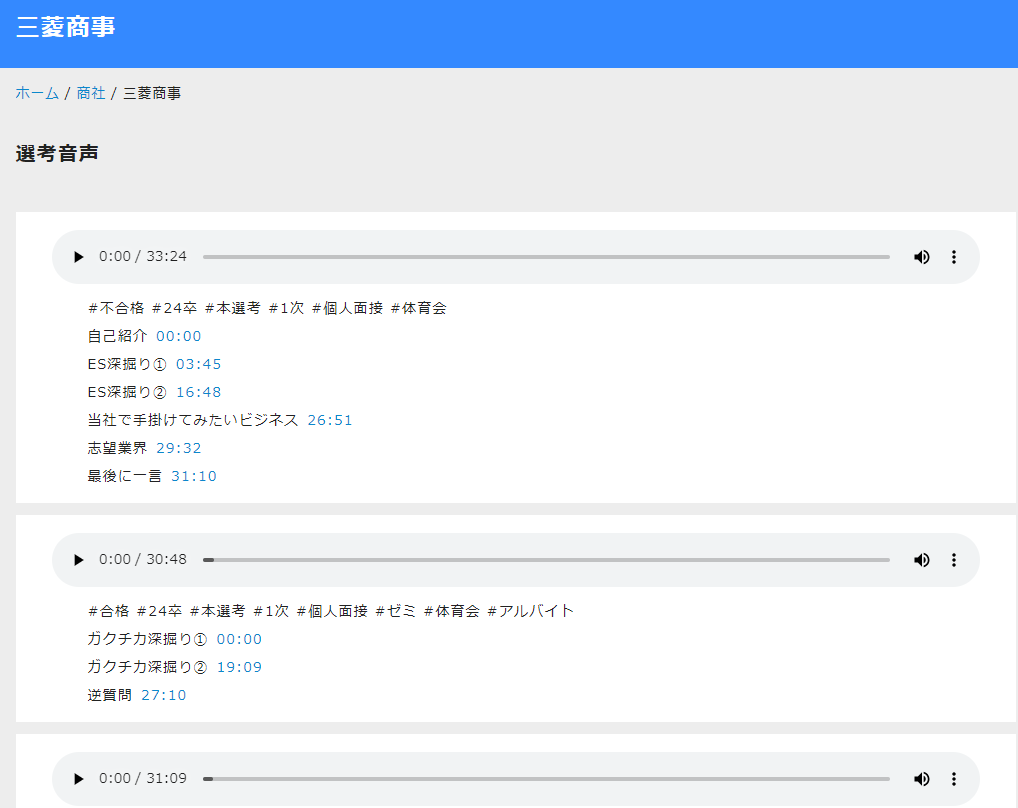Click the 三菱商事 breadcrumb current page text
This screenshot has width=1018, height=808.
[152, 93]
